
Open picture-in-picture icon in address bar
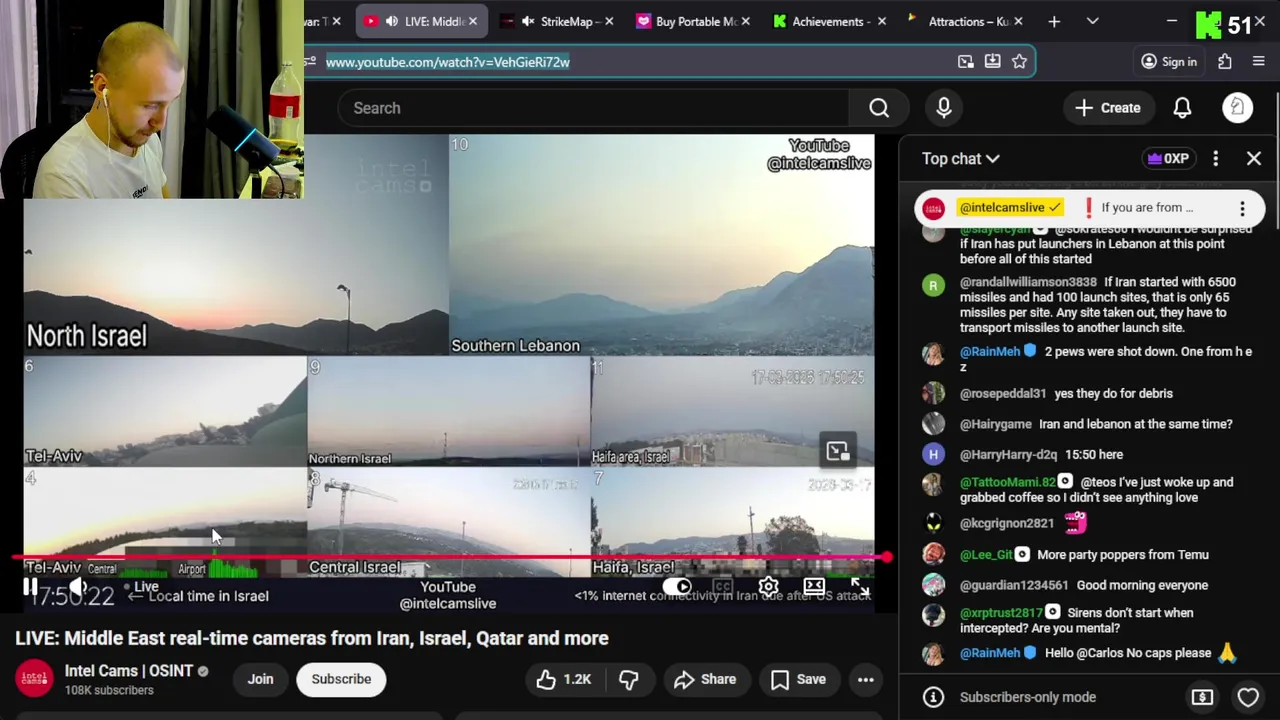[965, 62]
